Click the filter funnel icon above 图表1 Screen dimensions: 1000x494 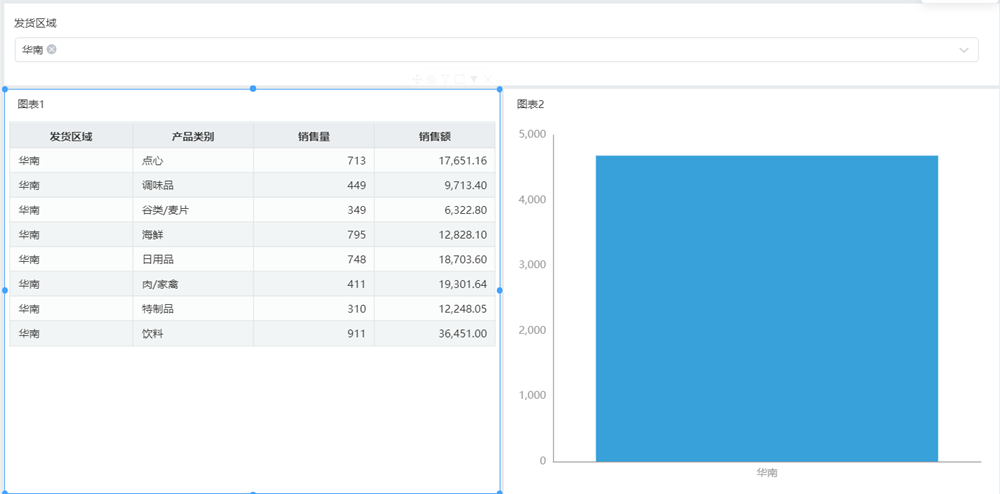pos(445,79)
